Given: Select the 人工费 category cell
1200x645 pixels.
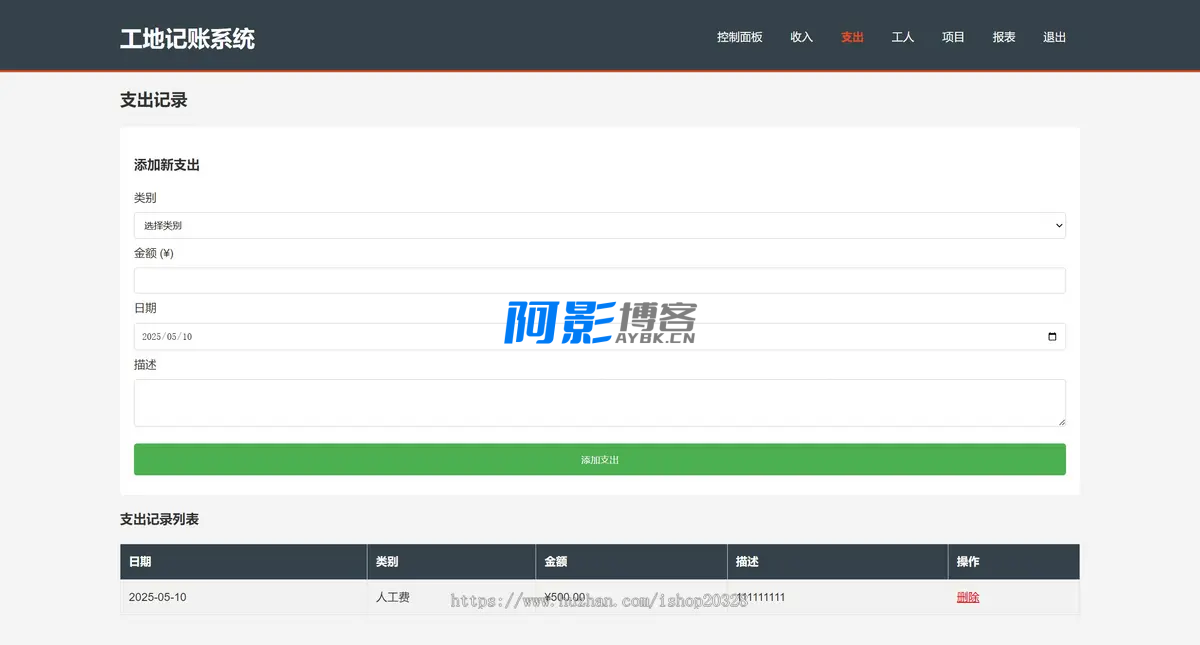Looking at the screenshot, I should [451, 598].
